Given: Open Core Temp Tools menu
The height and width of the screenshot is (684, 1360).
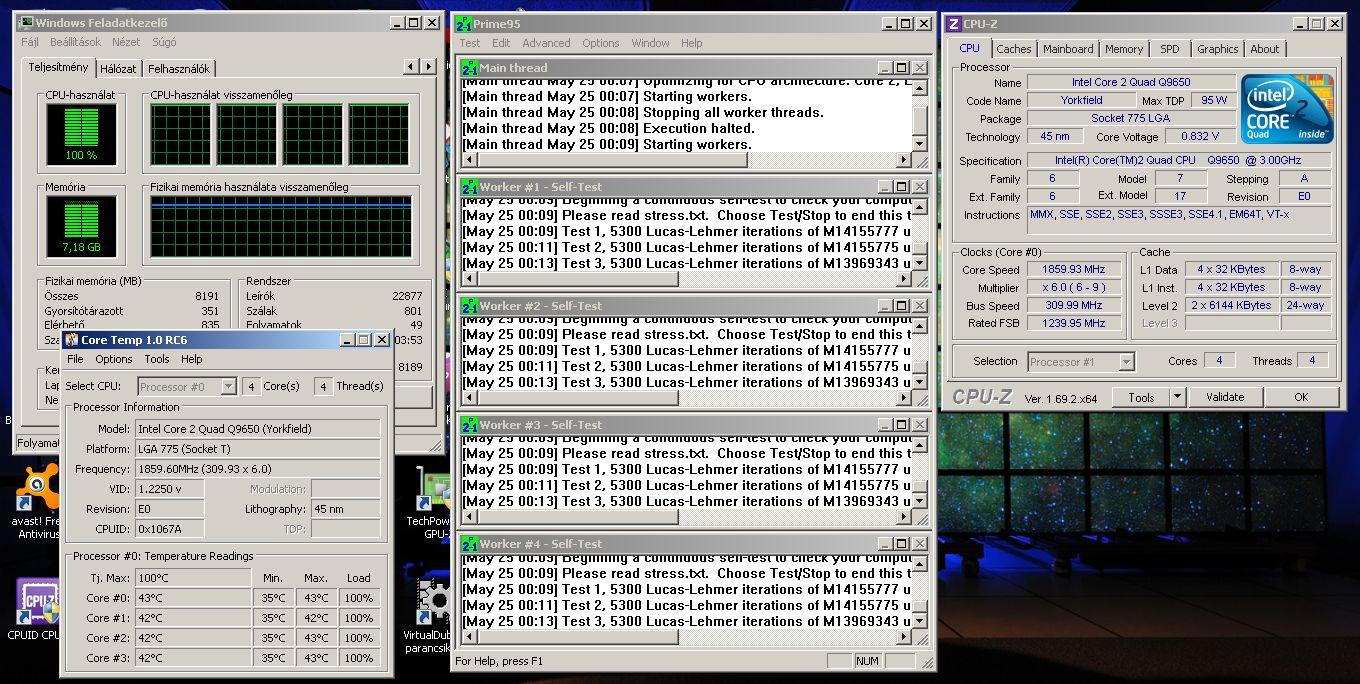Looking at the screenshot, I should point(157,359).
